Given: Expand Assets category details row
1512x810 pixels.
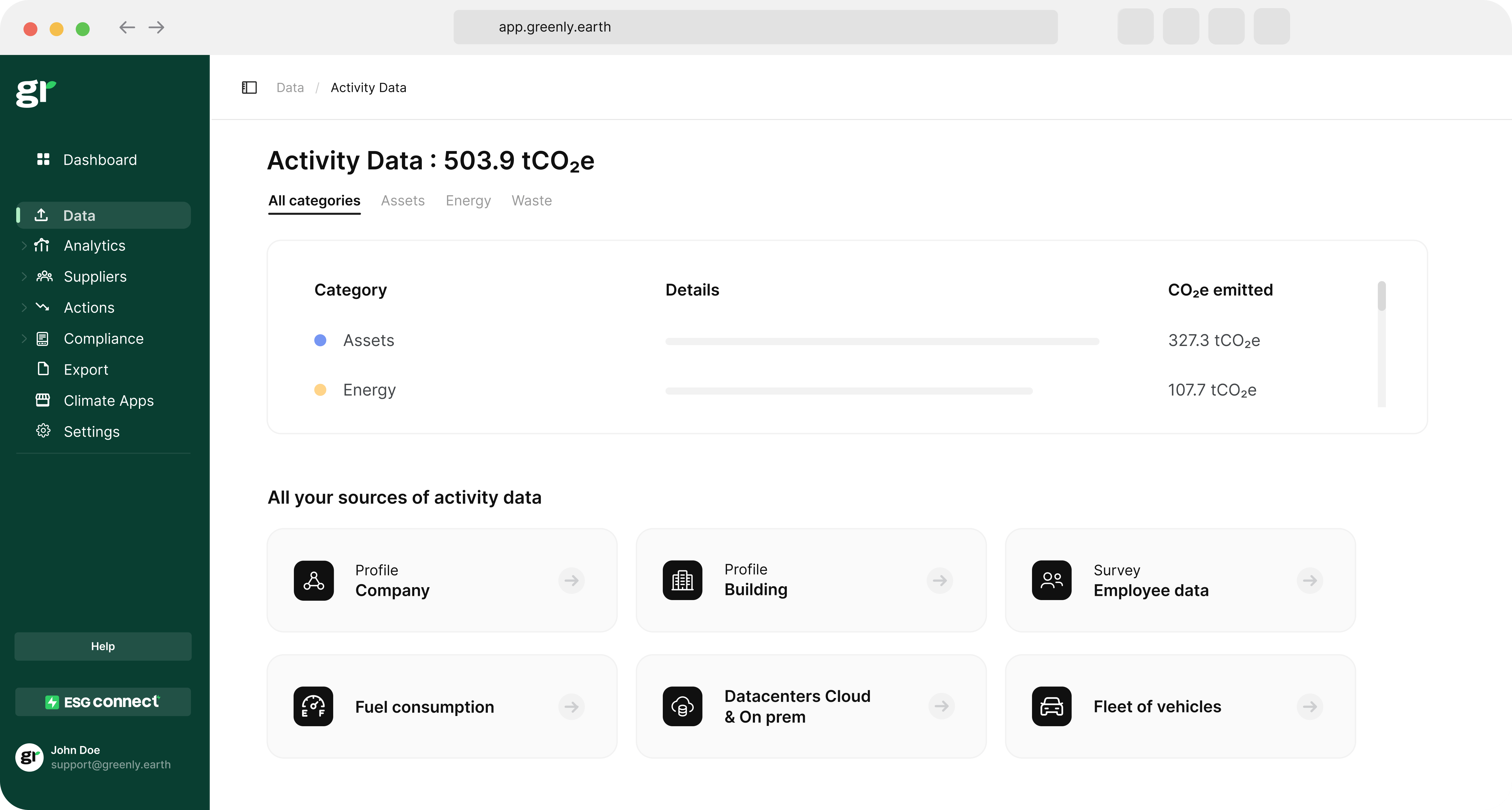Looking at the screenshot, I should 369,340.
